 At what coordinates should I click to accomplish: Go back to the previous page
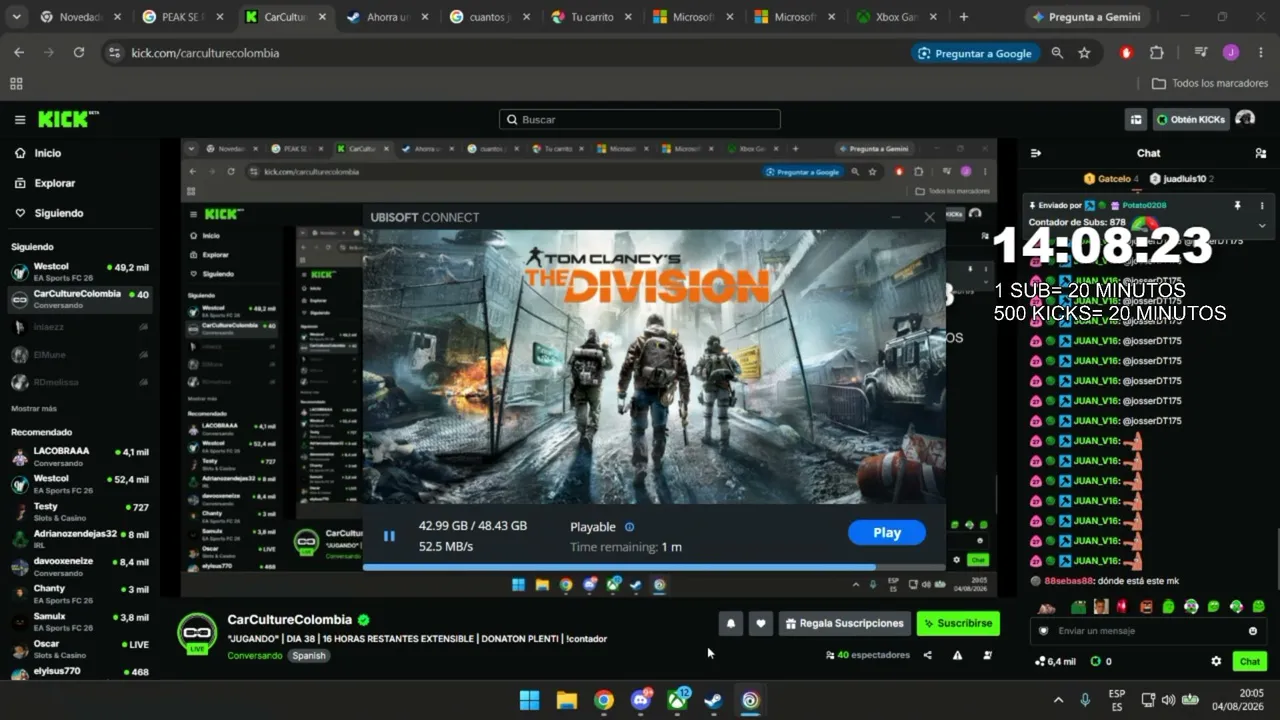pyautogui.click(x=19, y=53)
